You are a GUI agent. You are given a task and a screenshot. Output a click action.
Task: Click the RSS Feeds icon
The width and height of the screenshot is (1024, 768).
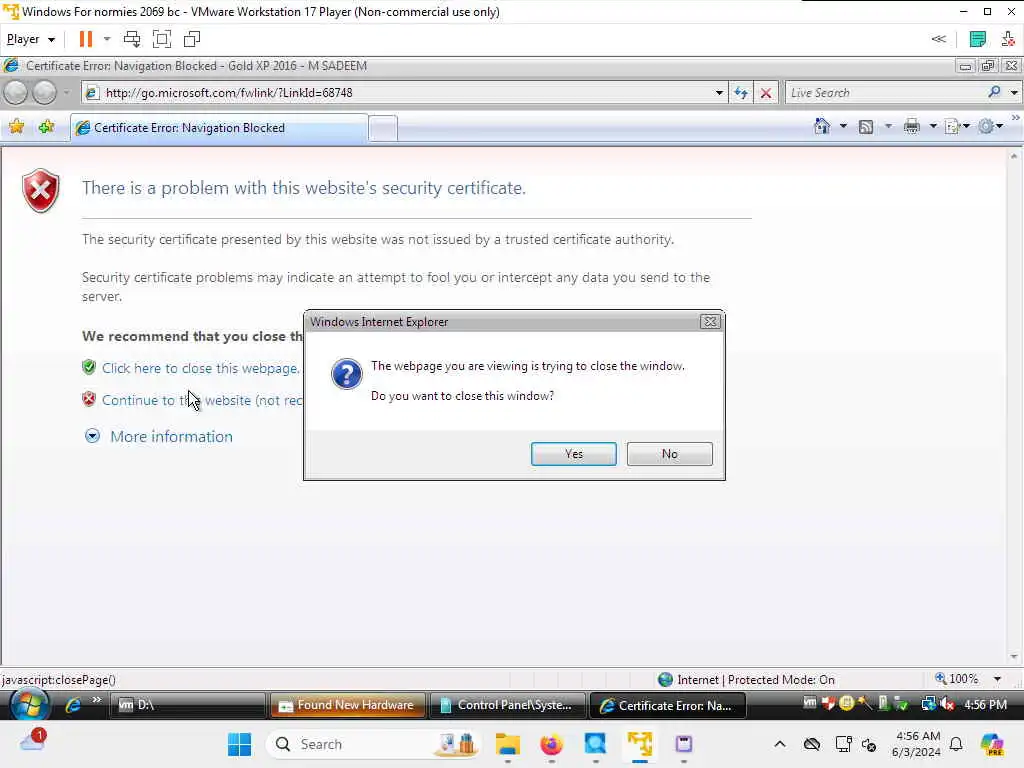click(866, 127)
